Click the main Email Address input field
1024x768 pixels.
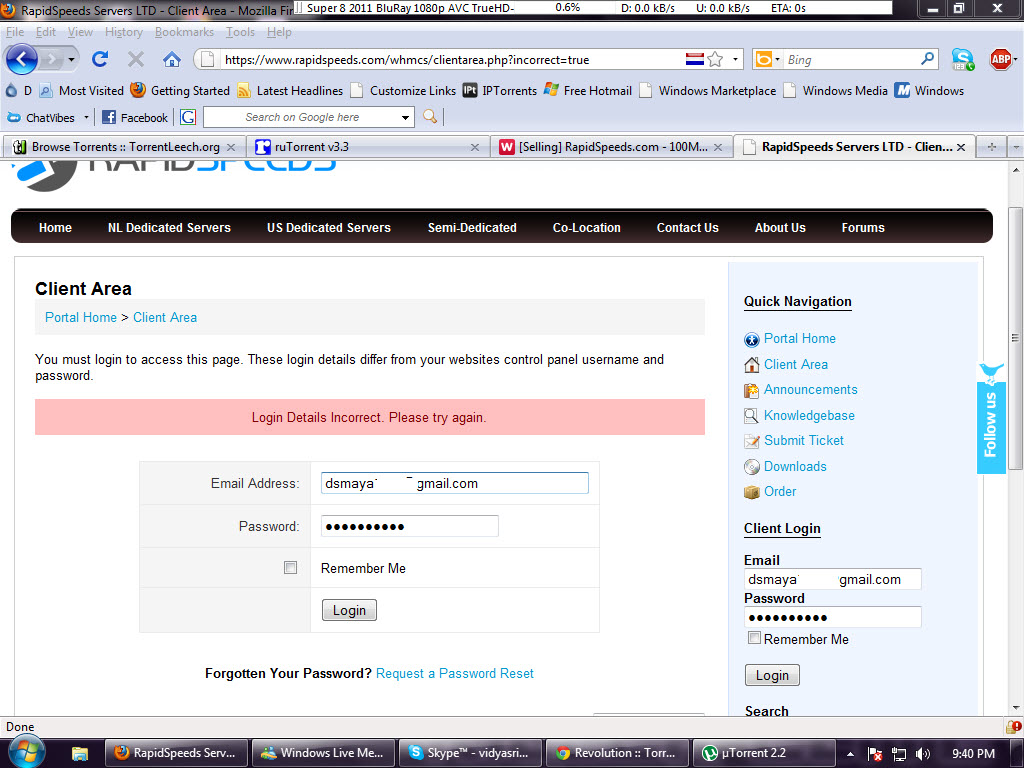(455, 483)
